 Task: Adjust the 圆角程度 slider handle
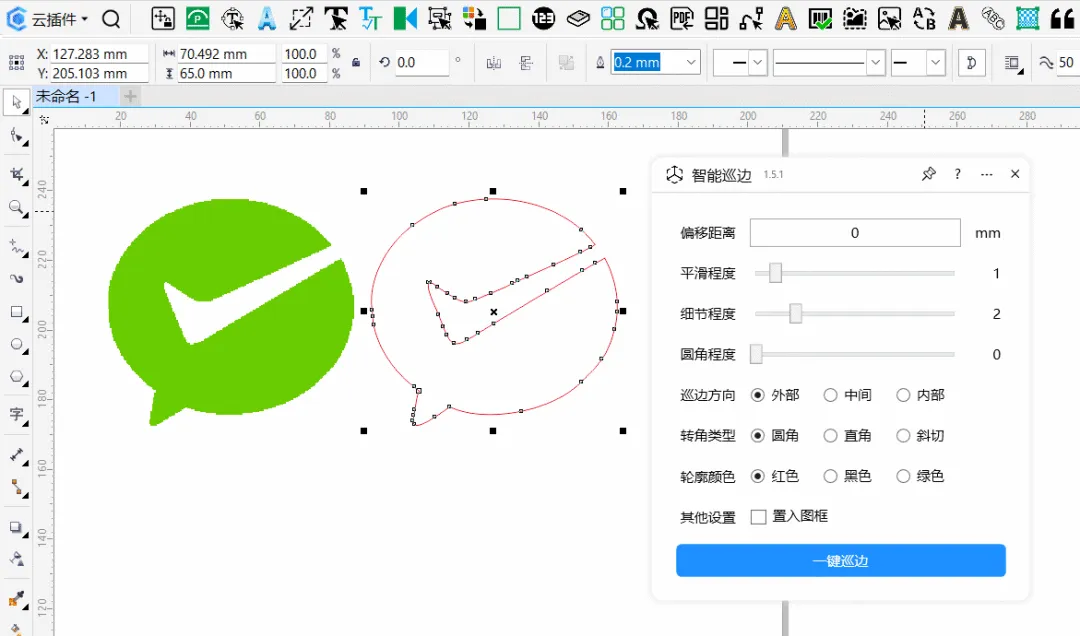point(756,354)
